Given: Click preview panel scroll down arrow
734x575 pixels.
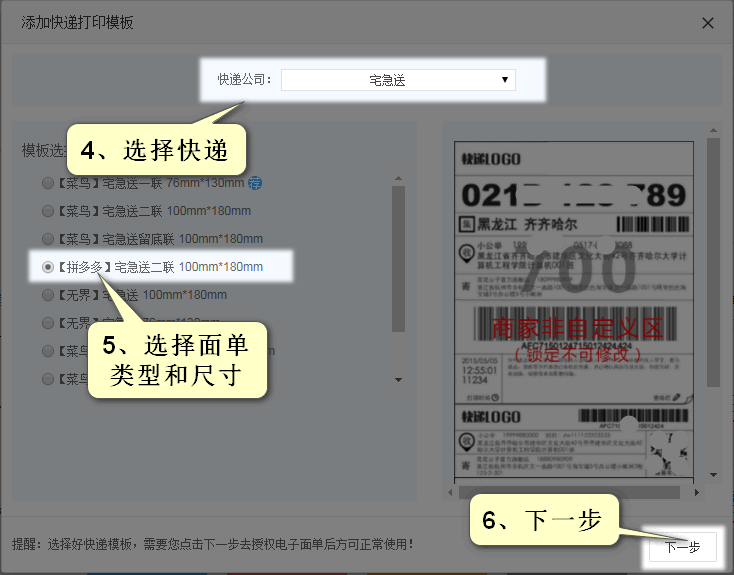Looking at the screenshot, I should (x=713, y=475).
